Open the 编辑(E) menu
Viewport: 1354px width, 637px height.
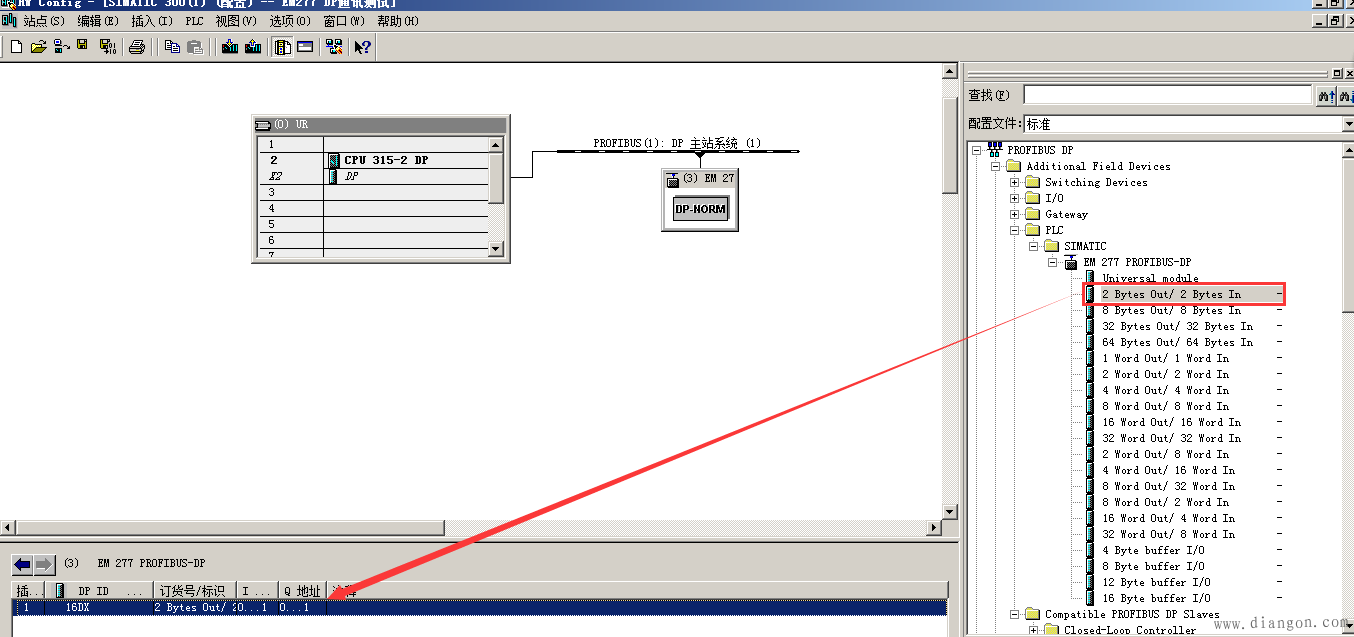pos(99,21)
